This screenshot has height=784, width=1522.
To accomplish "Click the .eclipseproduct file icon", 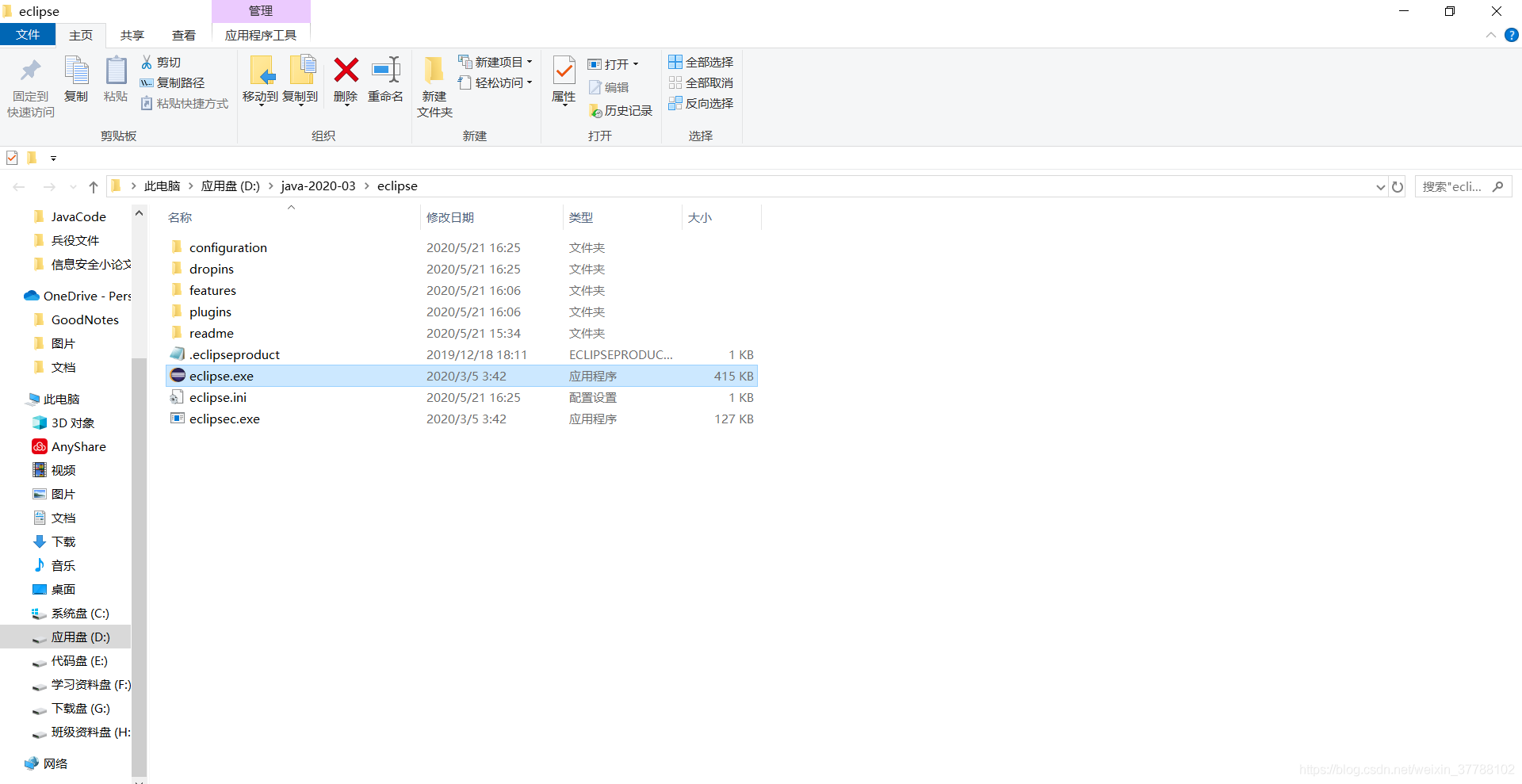I will coord(178,354).
